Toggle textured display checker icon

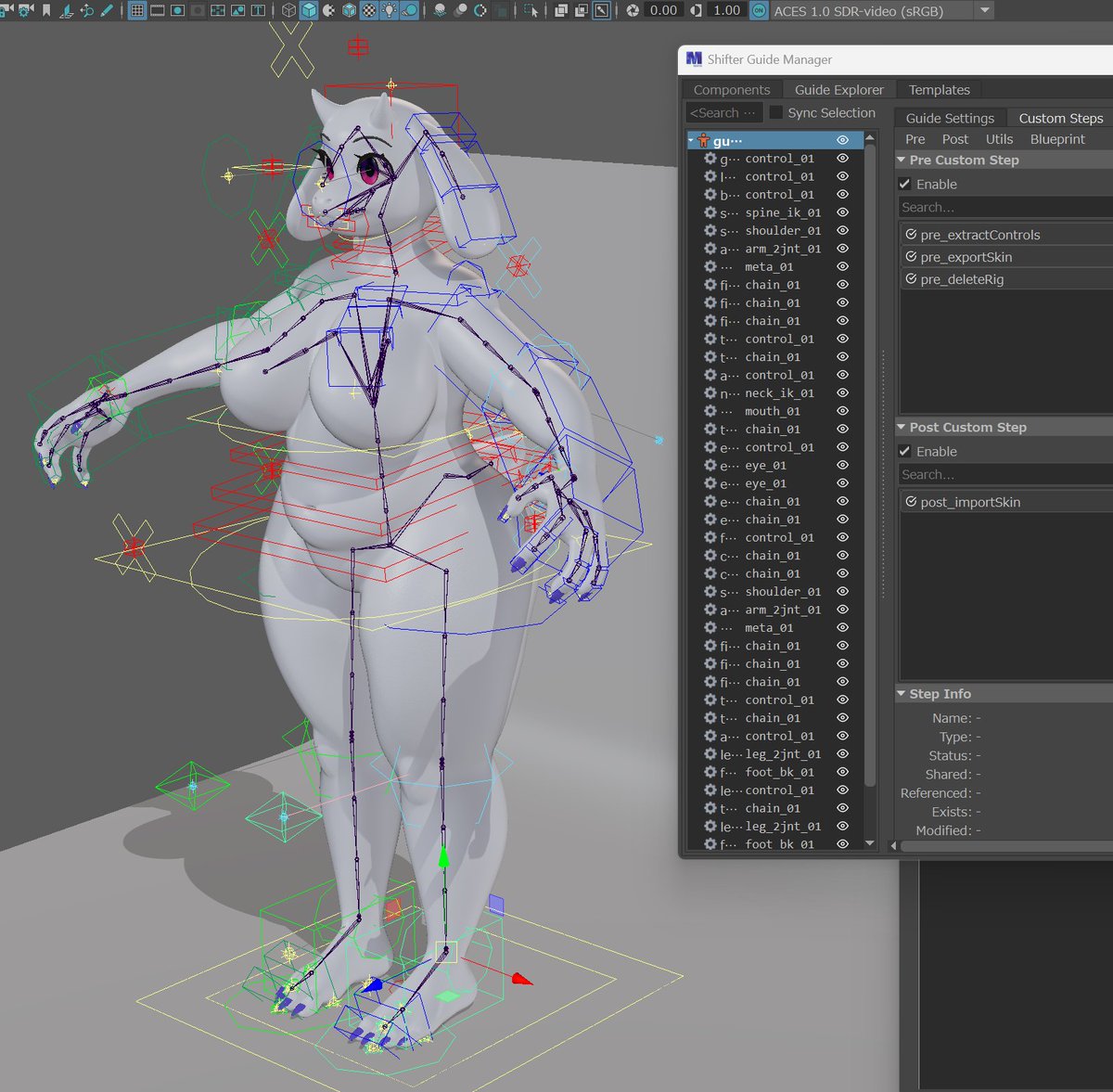[x=369, y=10]
